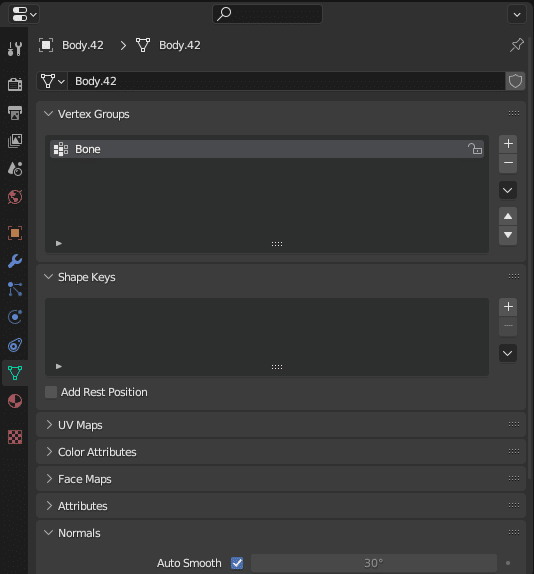This screenshot has width=534, height=574.
Task: Open the Render properties tab
Action: [x=15, y=84]
